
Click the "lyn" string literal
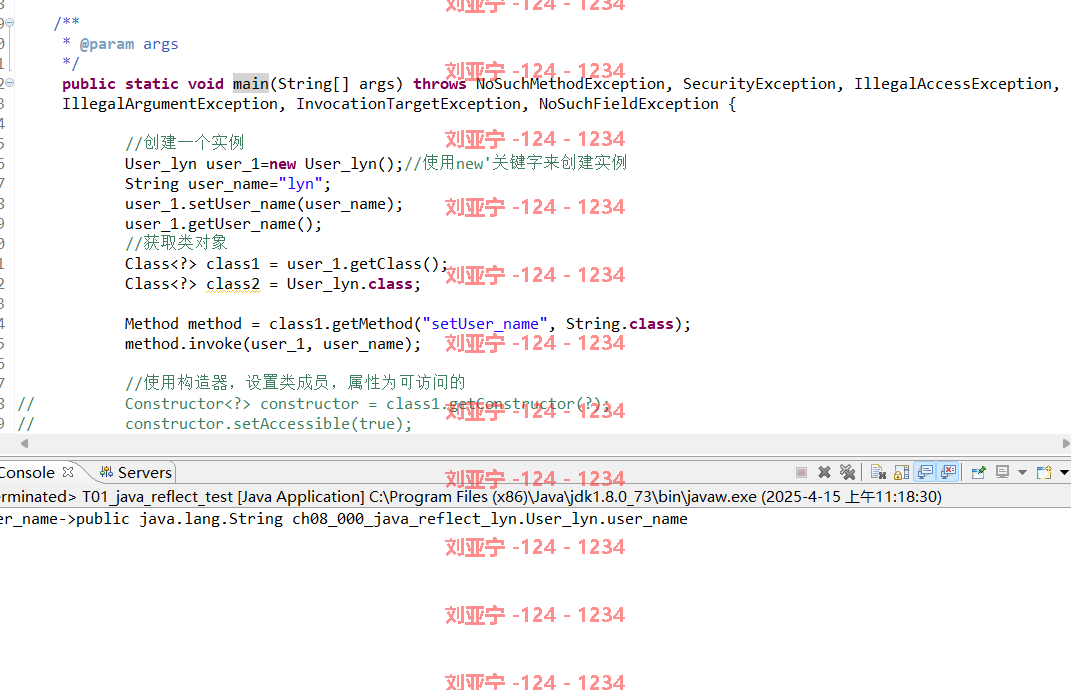[x=301, y=184]
